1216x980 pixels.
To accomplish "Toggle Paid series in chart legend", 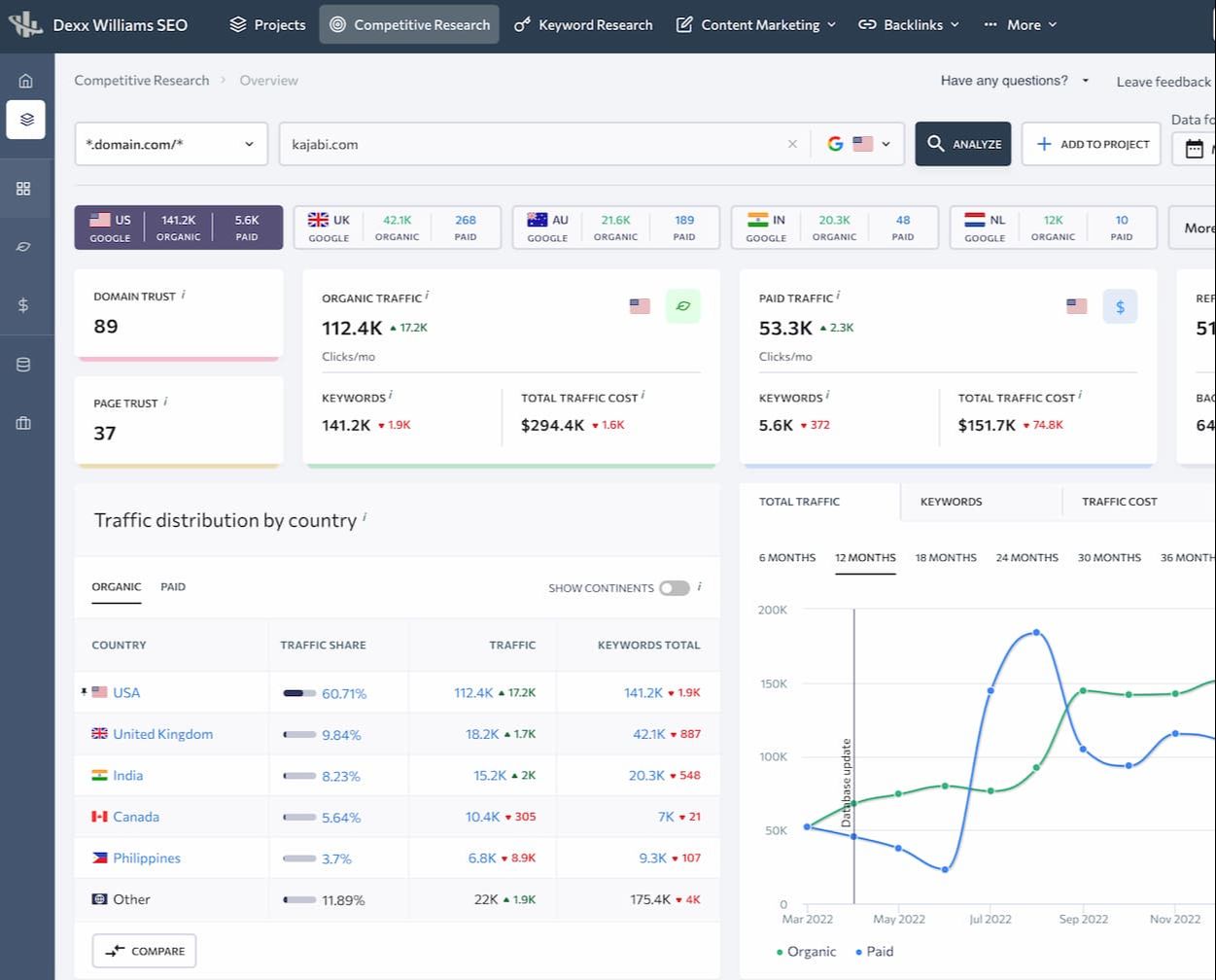I will click(875, 952).
